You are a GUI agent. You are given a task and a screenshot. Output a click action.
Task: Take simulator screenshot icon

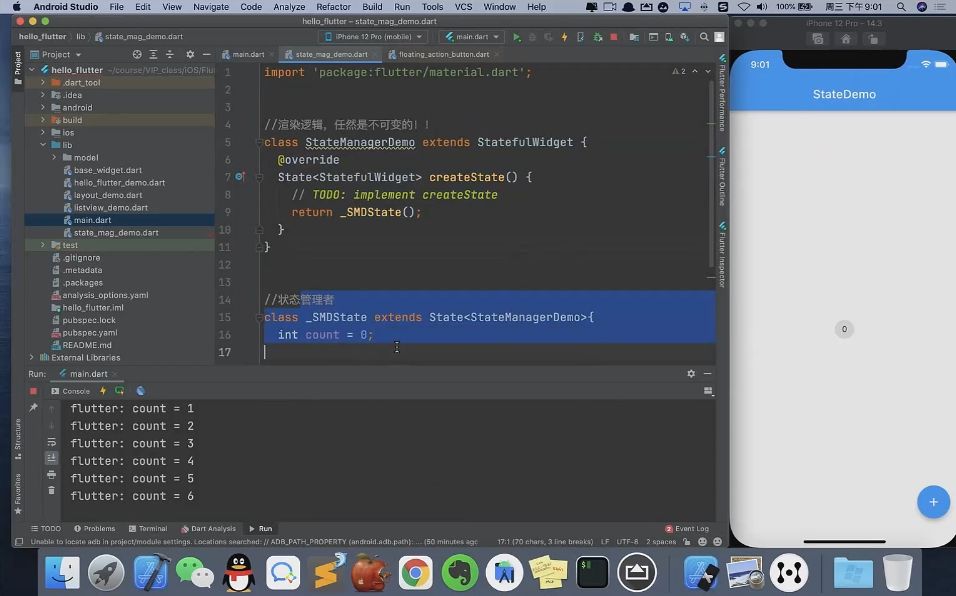pos(818,39)
